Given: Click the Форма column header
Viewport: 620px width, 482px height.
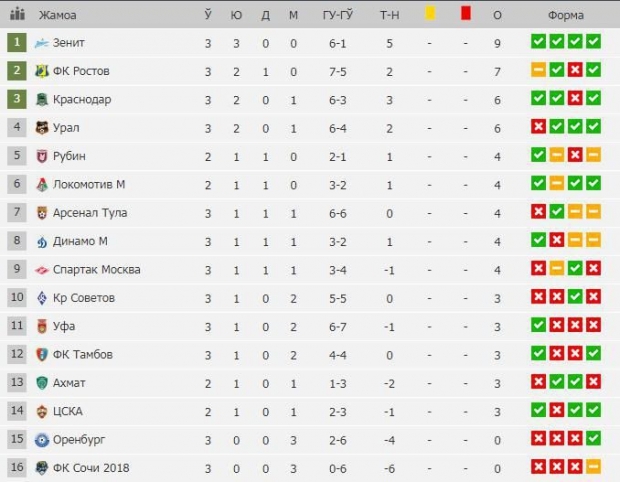Looking at the screenshot, I should click(565, 15).
